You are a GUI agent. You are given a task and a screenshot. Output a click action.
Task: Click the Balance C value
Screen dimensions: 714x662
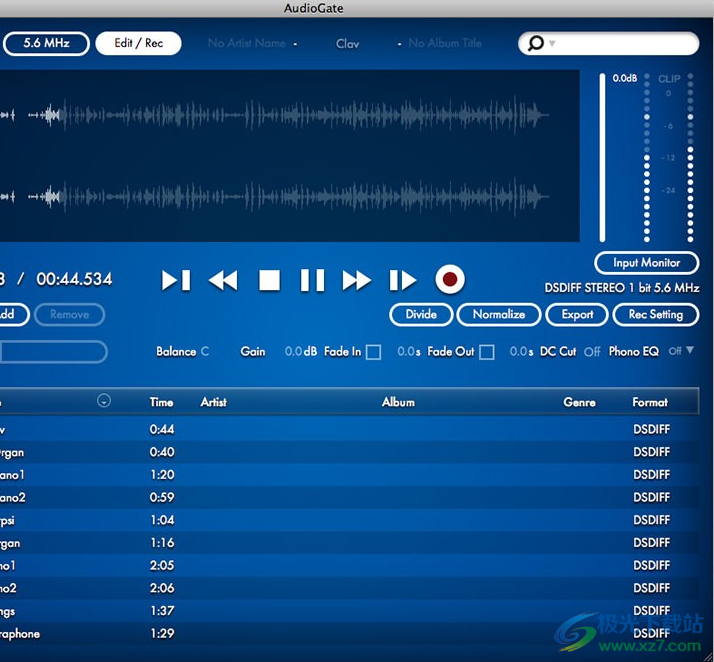[205, 351]
